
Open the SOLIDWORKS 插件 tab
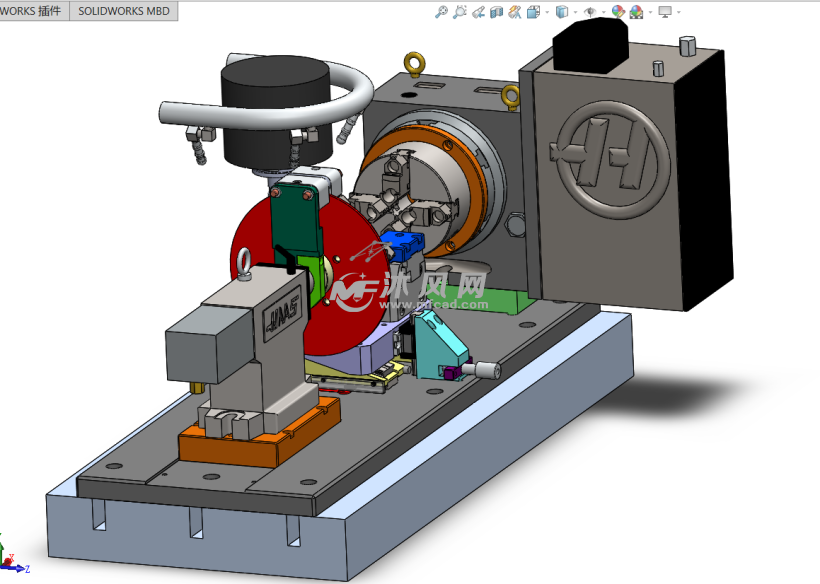pos(32,11)
